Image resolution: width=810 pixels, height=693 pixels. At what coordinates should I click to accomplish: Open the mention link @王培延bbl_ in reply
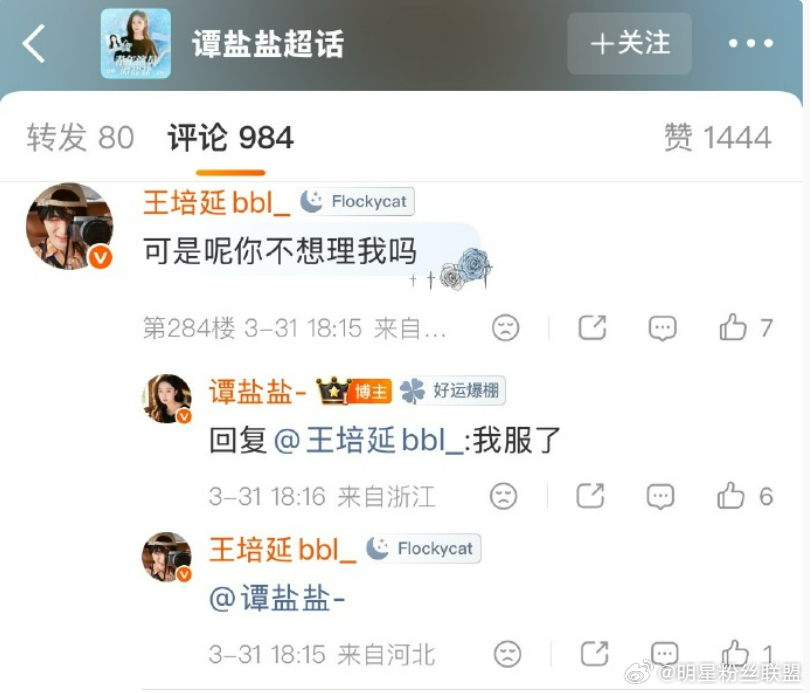(368, 440)
